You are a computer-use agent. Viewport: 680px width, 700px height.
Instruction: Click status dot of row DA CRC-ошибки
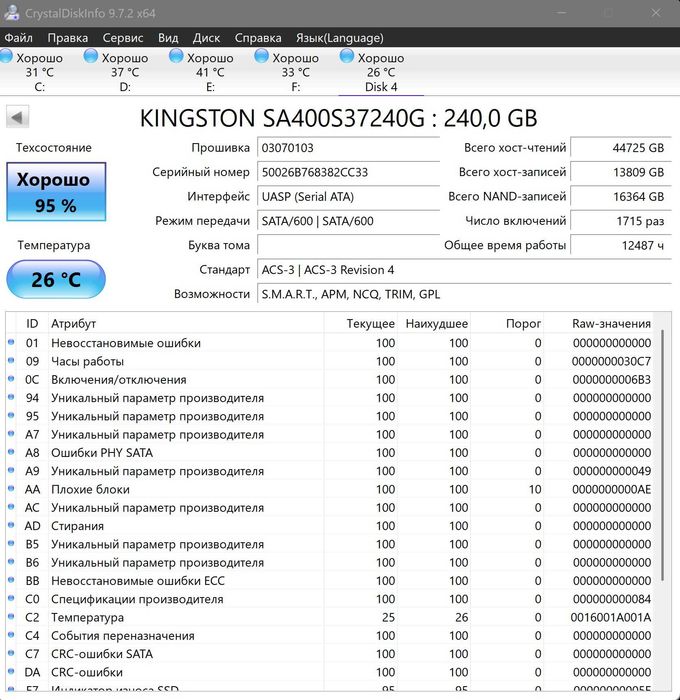[11, 671]
